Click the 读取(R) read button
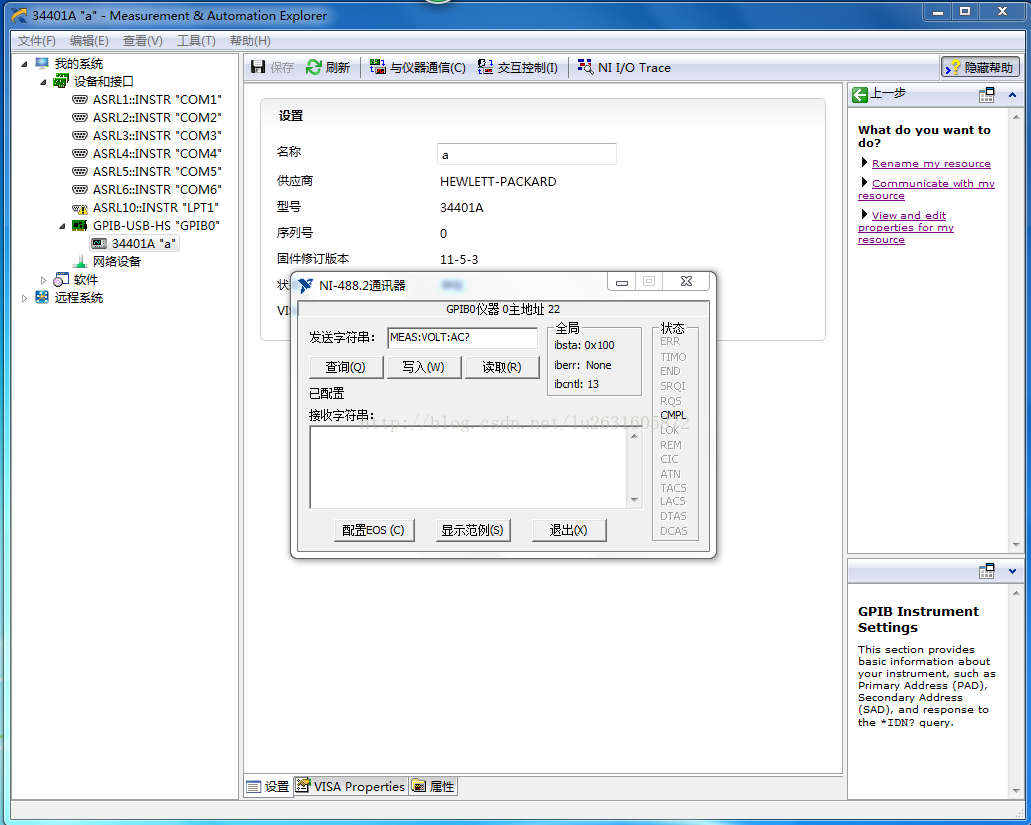This screenshot has width=1031, height=825. point(502,367)
